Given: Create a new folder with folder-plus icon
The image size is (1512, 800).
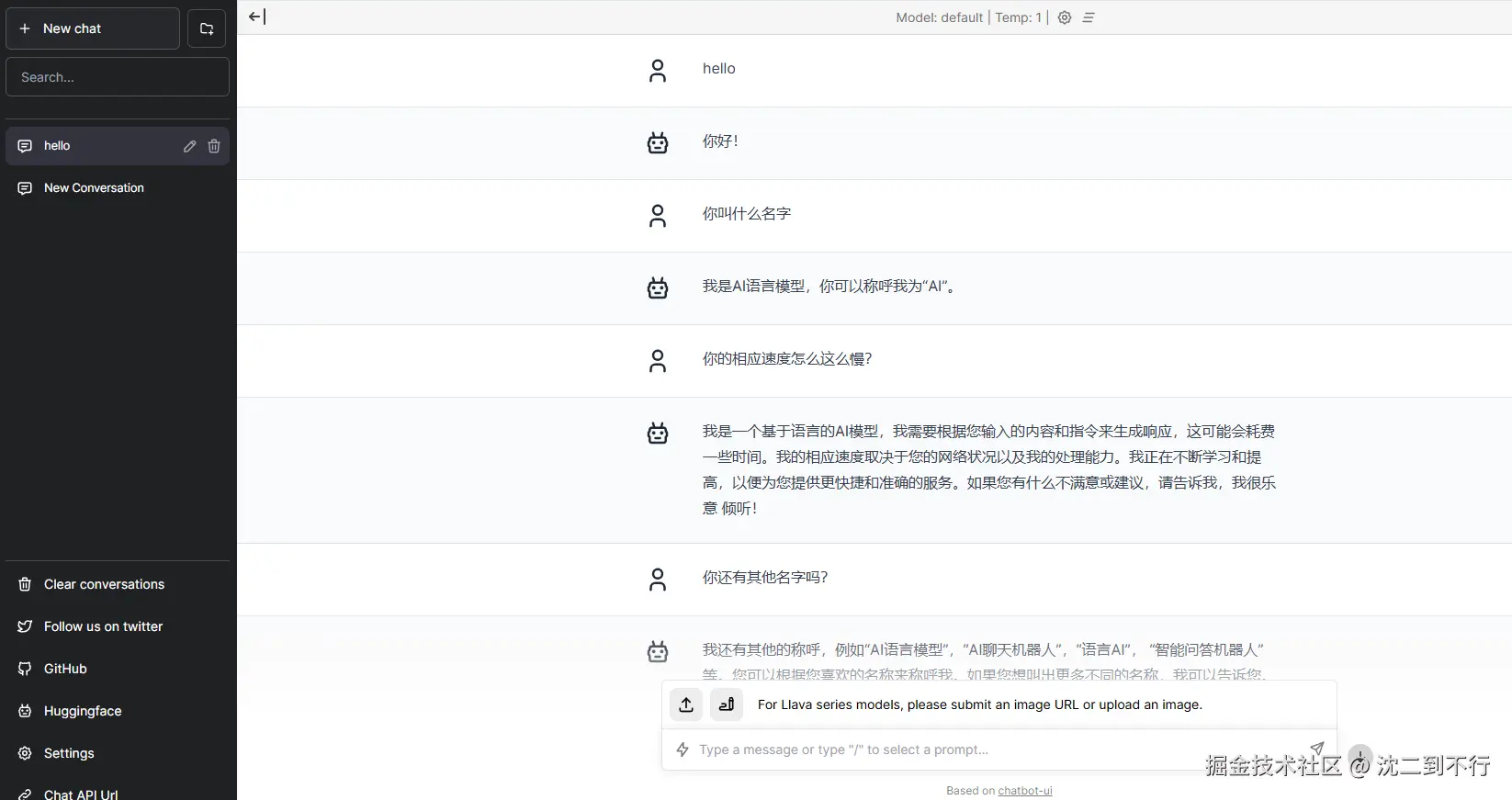Looking at the screenshot, I should click(207, 28).
